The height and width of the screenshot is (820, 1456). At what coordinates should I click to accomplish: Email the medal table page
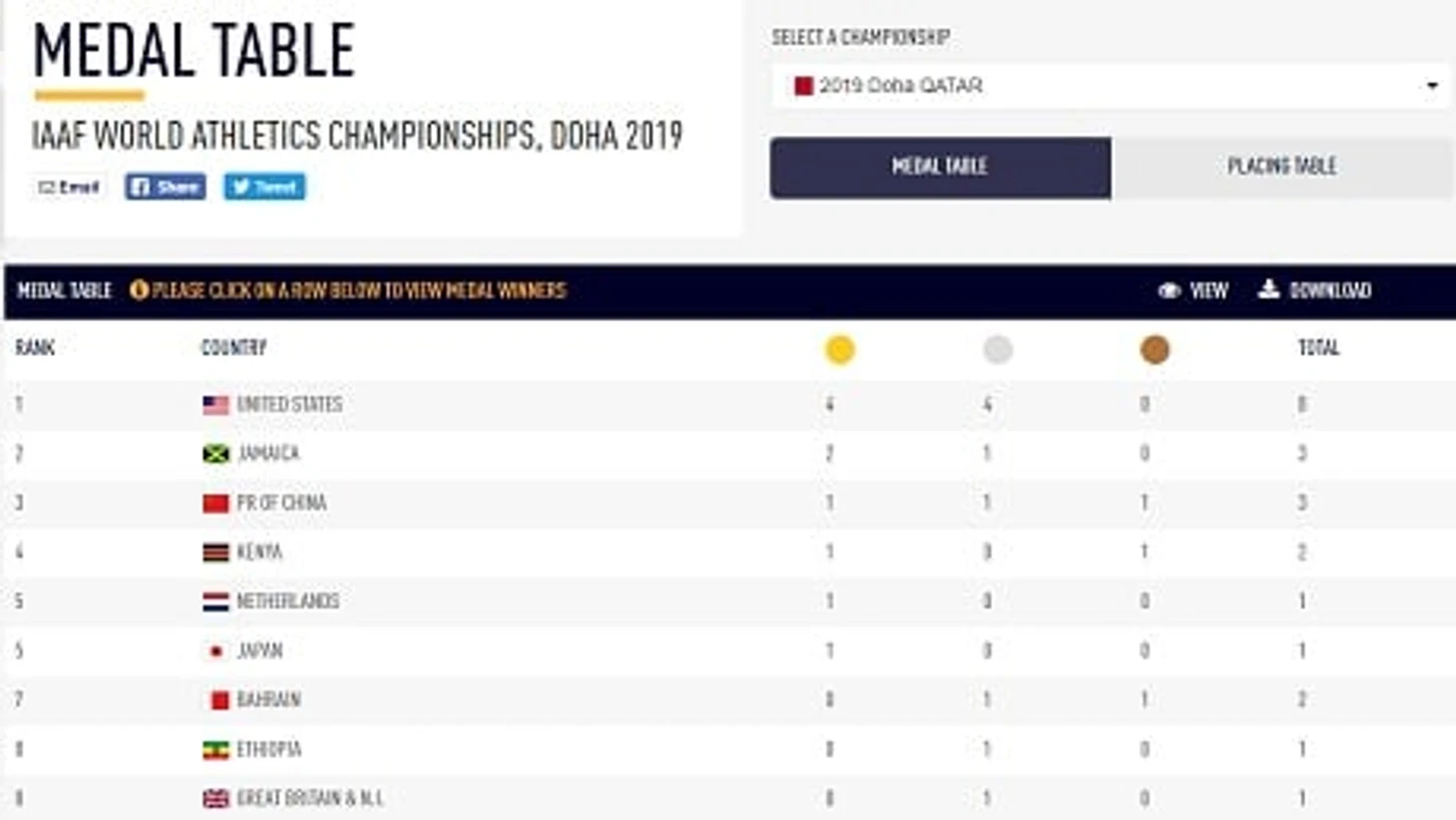[69, 187]
